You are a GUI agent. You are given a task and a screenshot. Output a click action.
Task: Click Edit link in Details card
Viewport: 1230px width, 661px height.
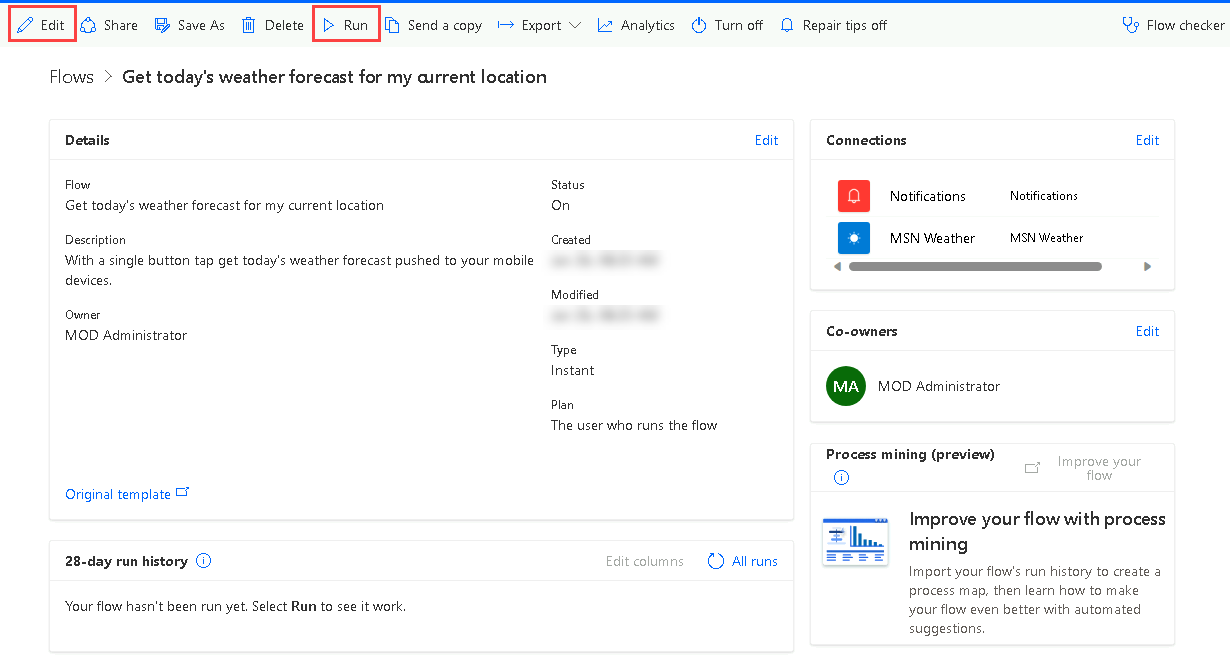tap(766, 140)
